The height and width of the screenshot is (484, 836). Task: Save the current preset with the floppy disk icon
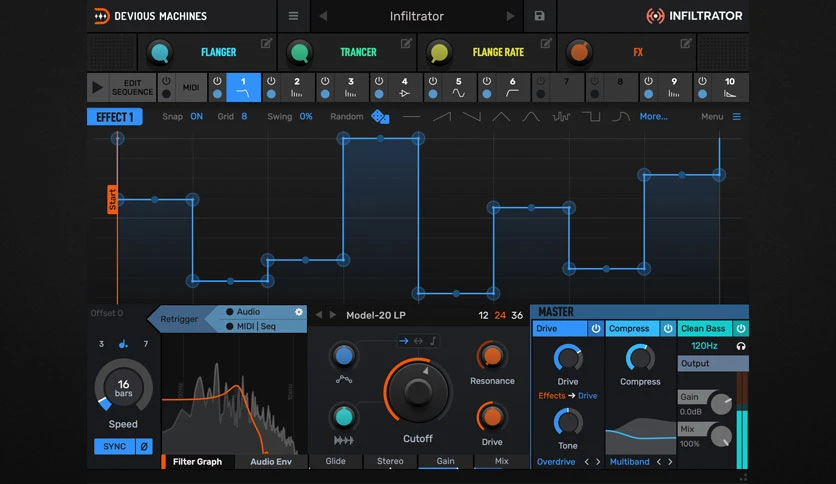coord(540,16)
